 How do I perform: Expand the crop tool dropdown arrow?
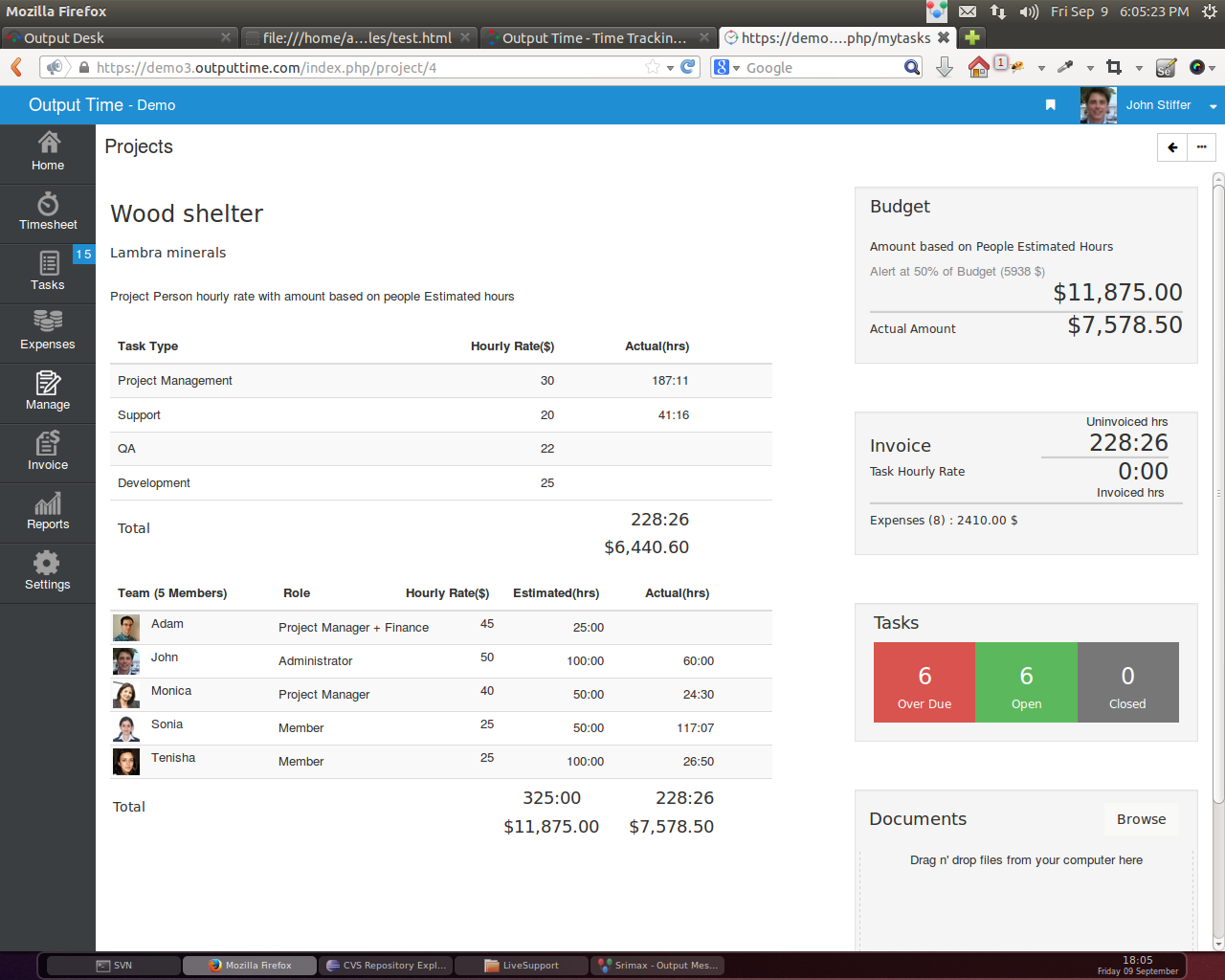click(1139, 68)
